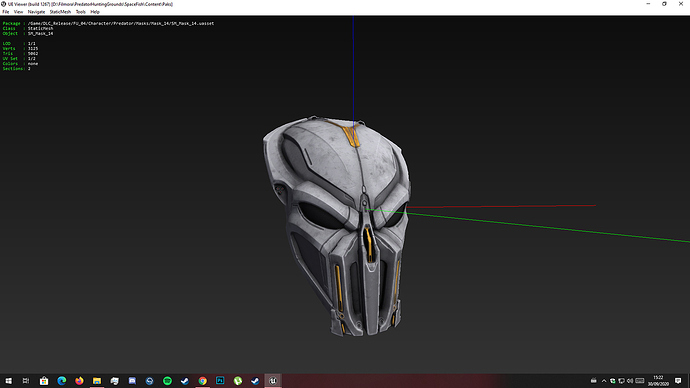Image resolution: width=690 pixels, height=388 pixels.
Task: Open Spotify from the taskbar
Action: 167,381
